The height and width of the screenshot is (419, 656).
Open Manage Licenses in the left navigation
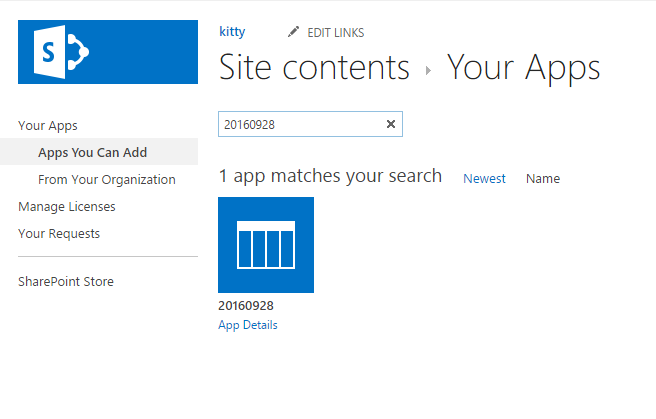click(67, 207)
